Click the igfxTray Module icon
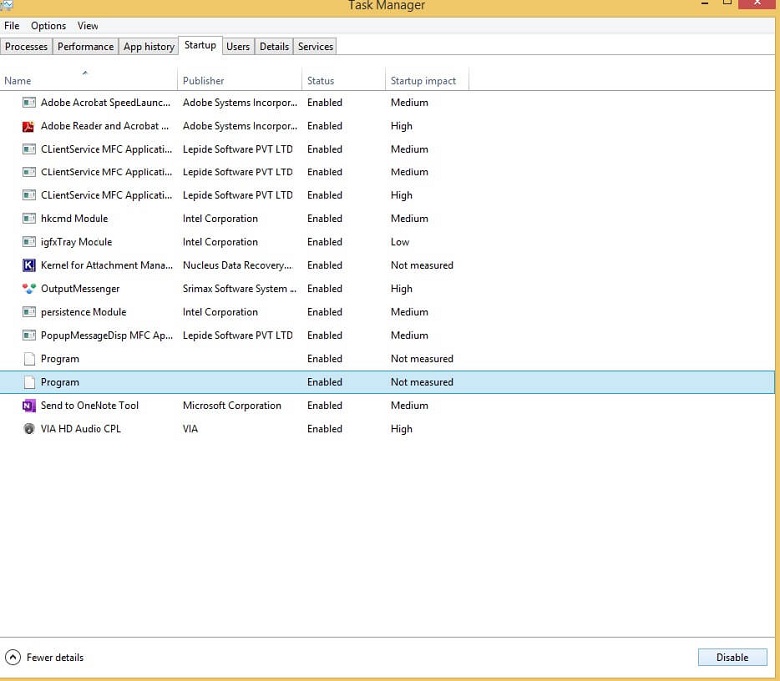780x681 pixels. (29, 242)
